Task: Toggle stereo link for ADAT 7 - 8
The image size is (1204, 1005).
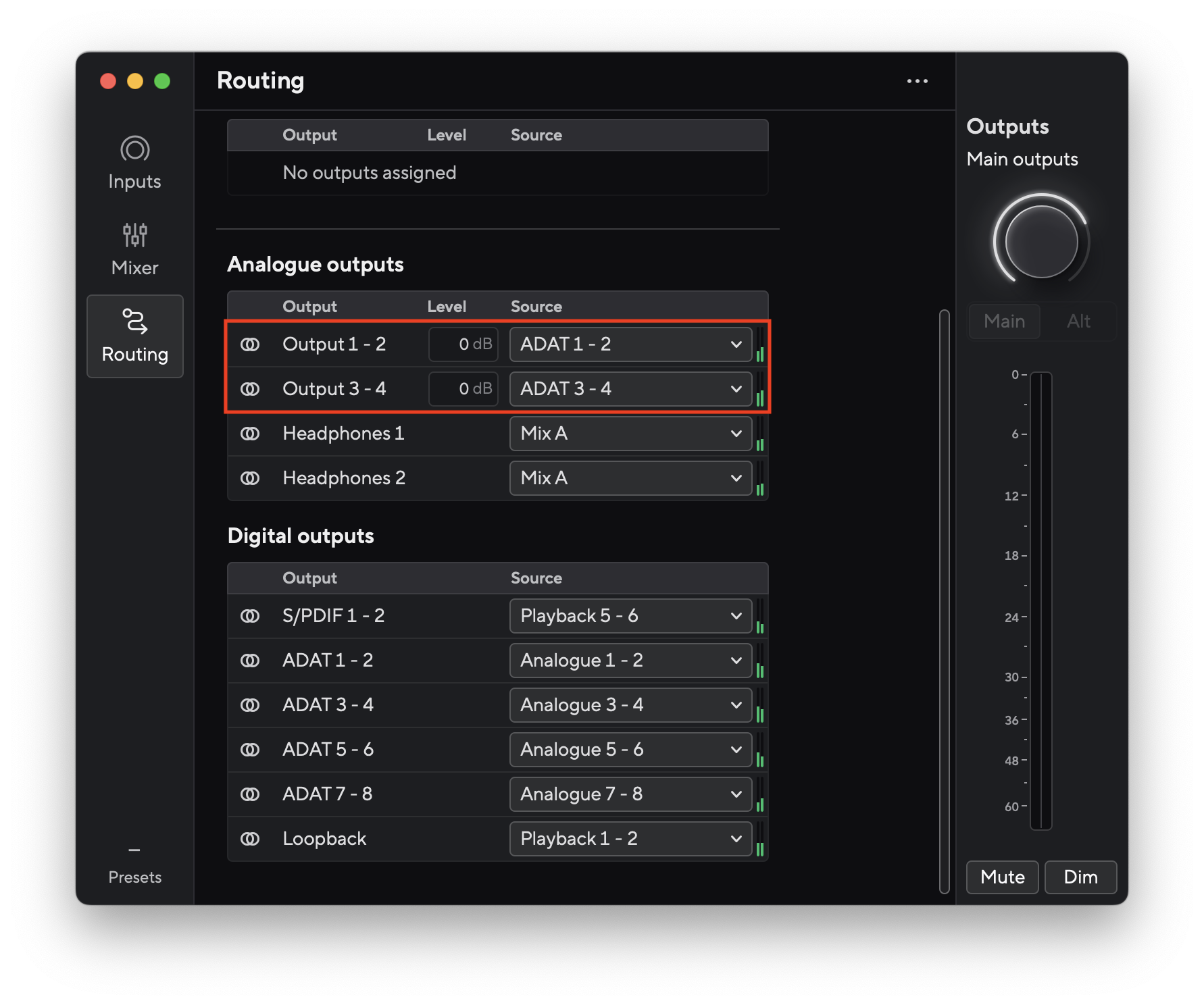Action: (250, 794)
